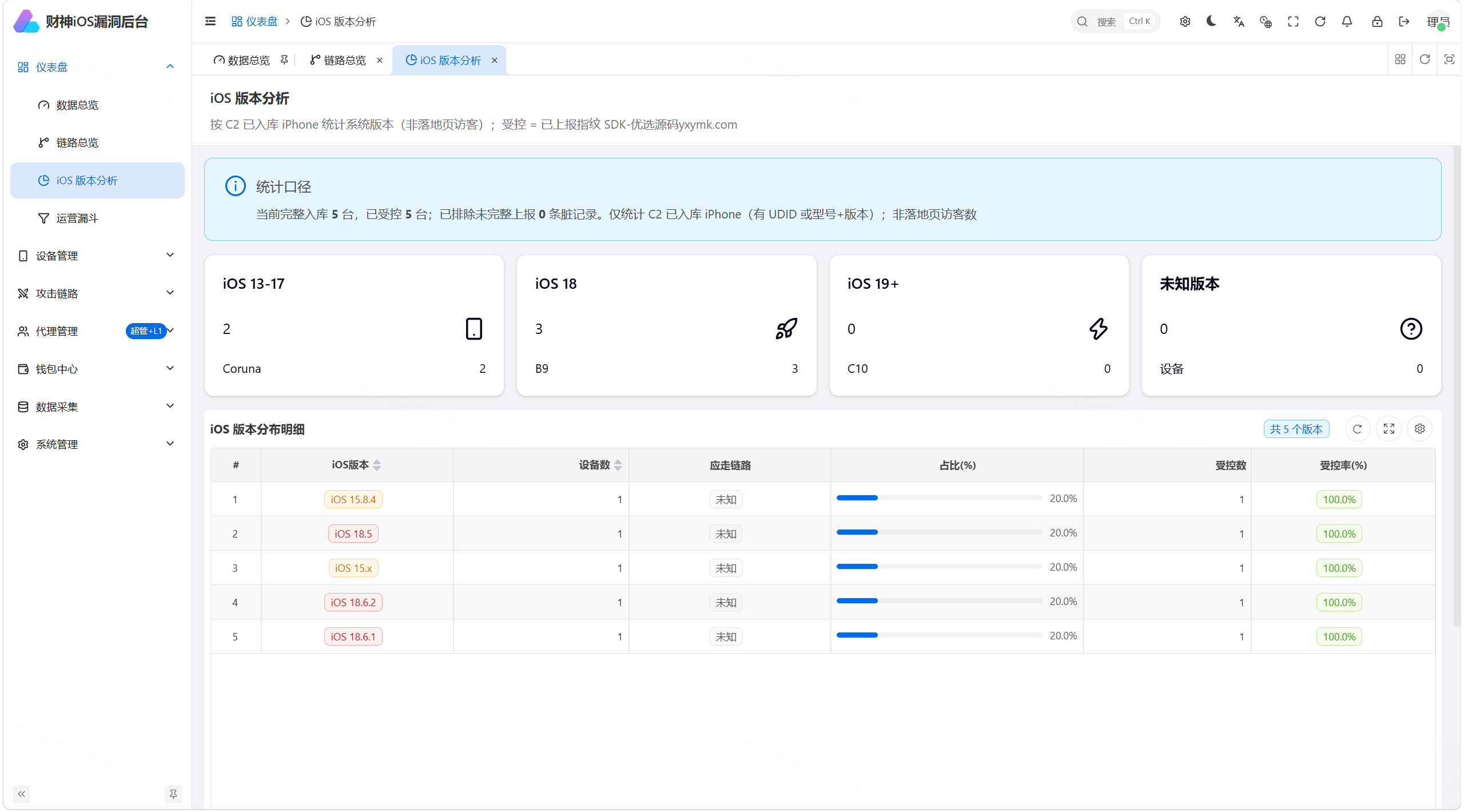This screenshot has height=812, width=1464.
Task: Collapse the 仪表盘 sidebar group
Action: tap(97, 67)
